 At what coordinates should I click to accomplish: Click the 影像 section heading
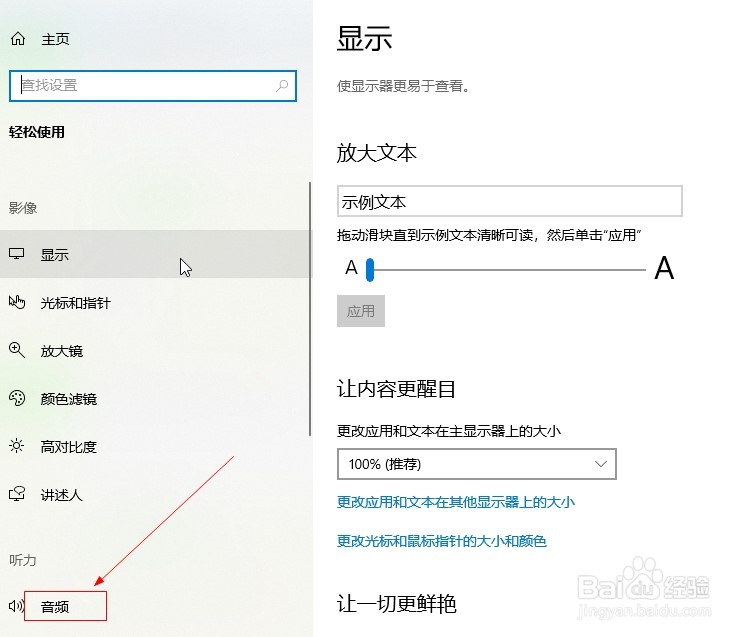point(23,208)
